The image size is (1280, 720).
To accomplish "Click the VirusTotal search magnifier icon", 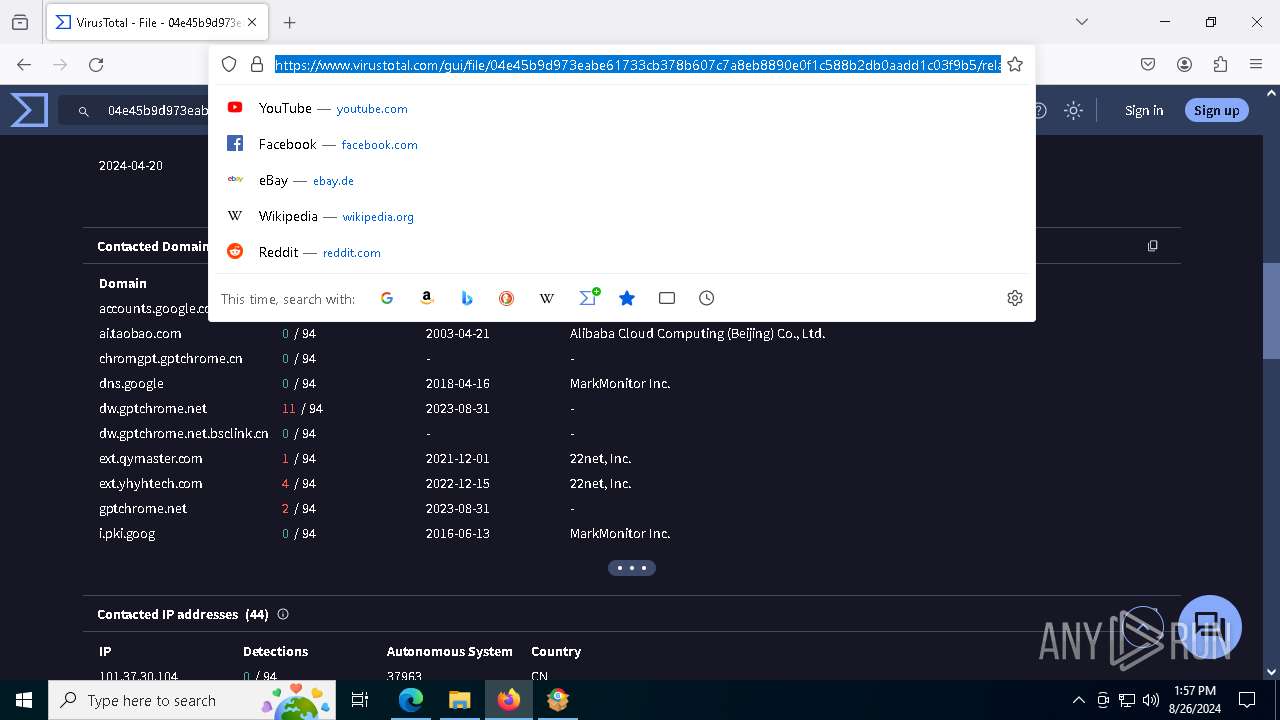I will [x=84, y=111].
